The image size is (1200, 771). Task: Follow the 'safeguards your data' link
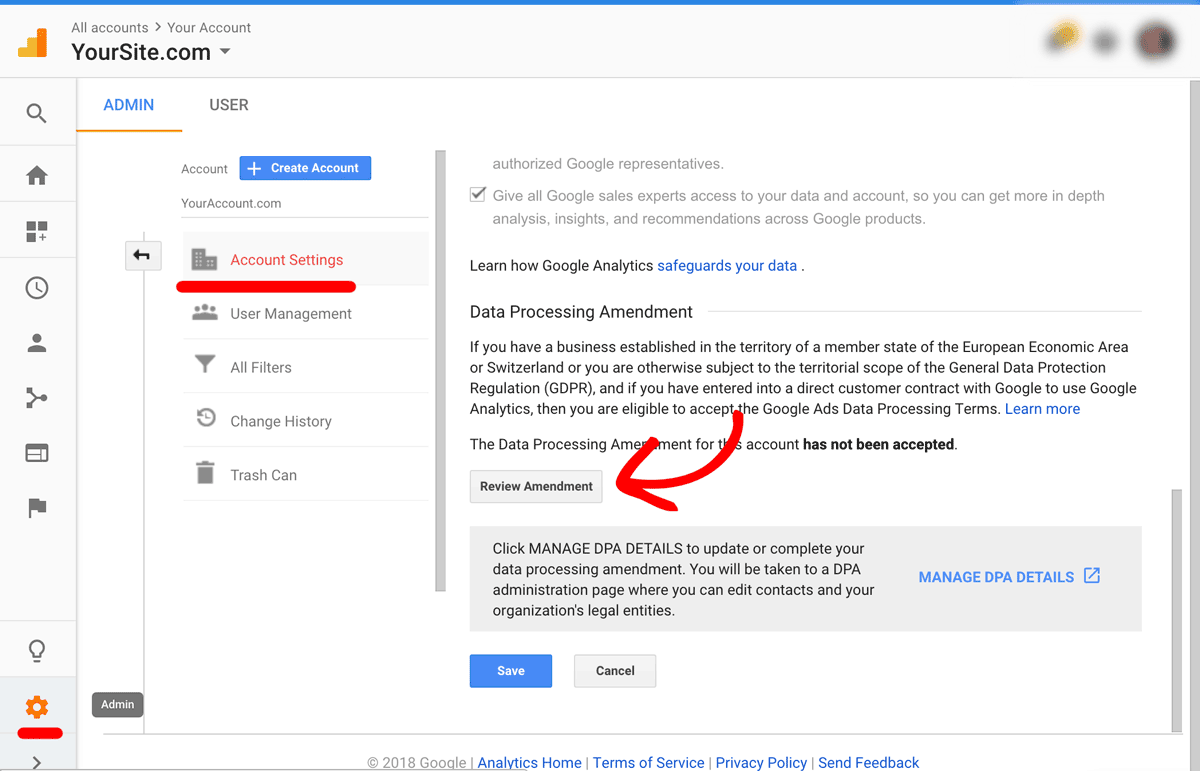[x=727, y=266]
